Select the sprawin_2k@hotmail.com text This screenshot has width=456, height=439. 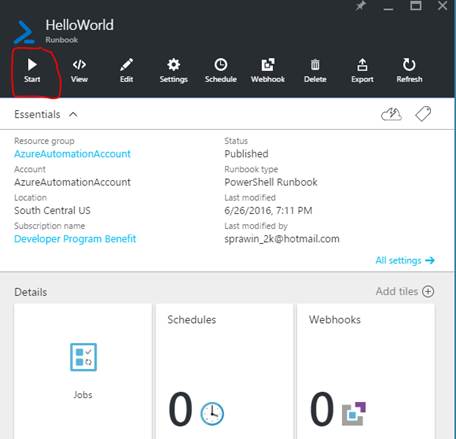(x=282, y=239)
